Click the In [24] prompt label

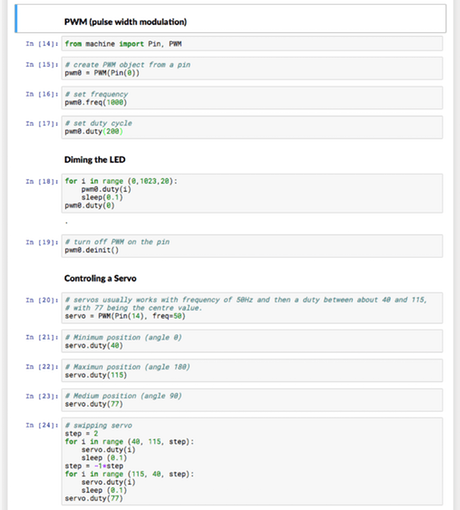tap(42, 425)
